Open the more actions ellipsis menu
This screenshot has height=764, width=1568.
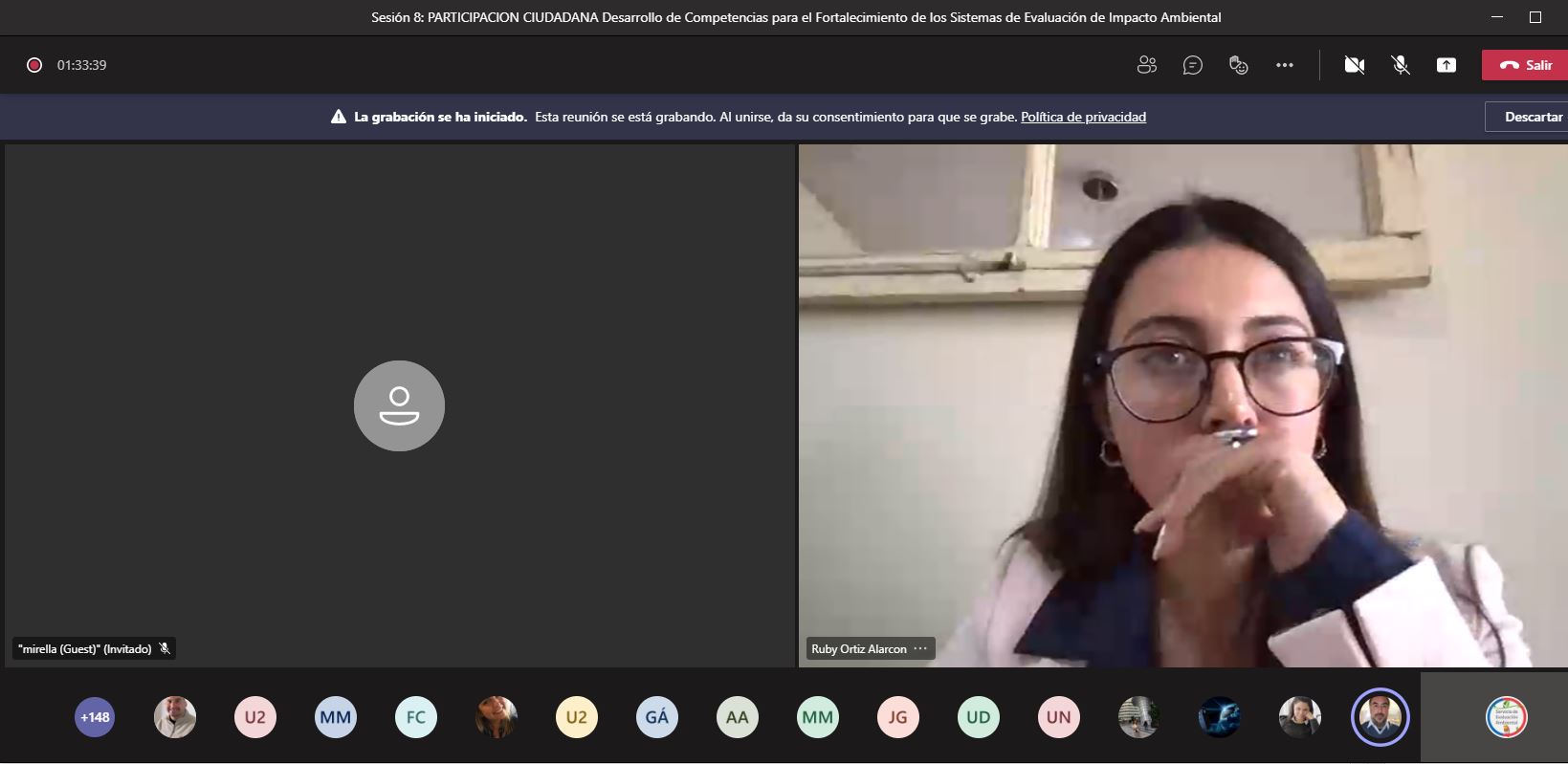(x=1285, y=65)
